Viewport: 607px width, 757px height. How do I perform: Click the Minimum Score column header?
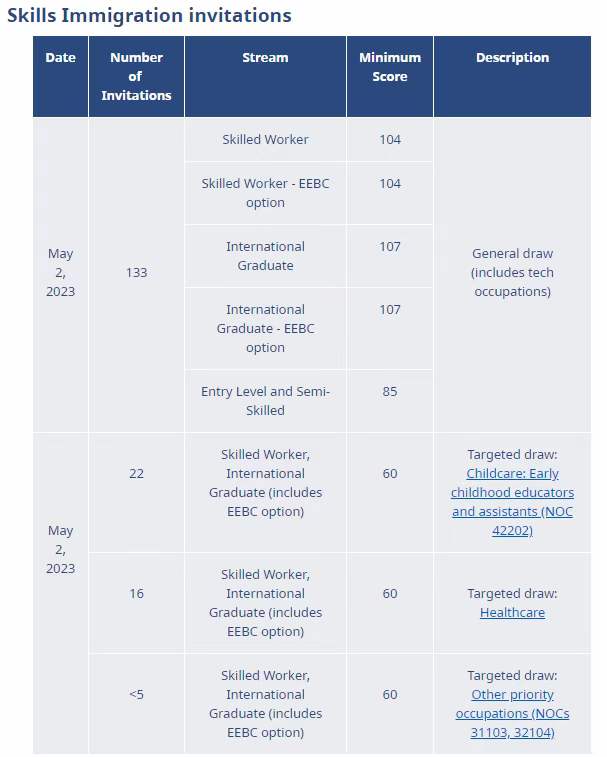point(390,76)
